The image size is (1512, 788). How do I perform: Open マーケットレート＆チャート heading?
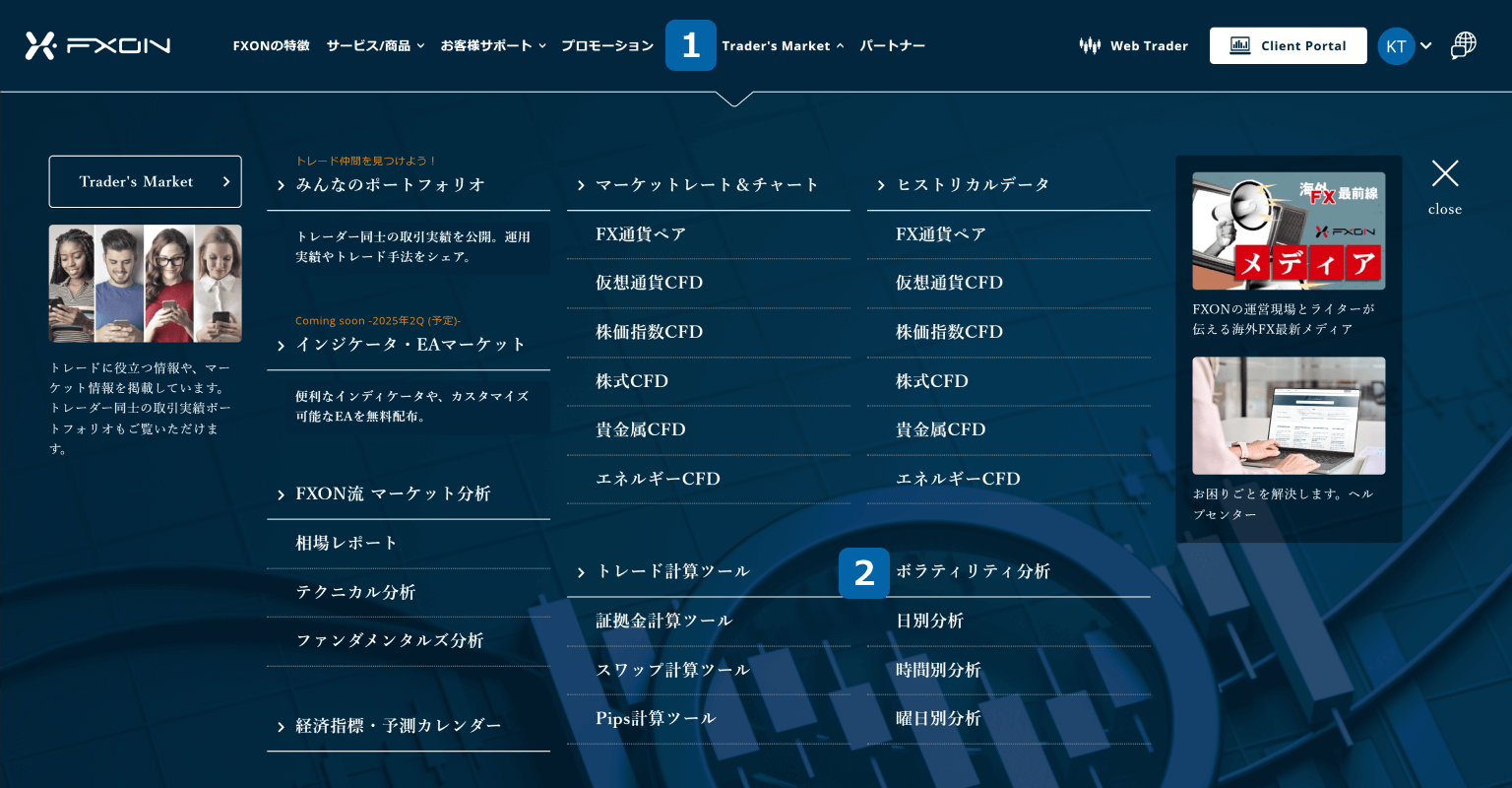(x=709, y=184)
